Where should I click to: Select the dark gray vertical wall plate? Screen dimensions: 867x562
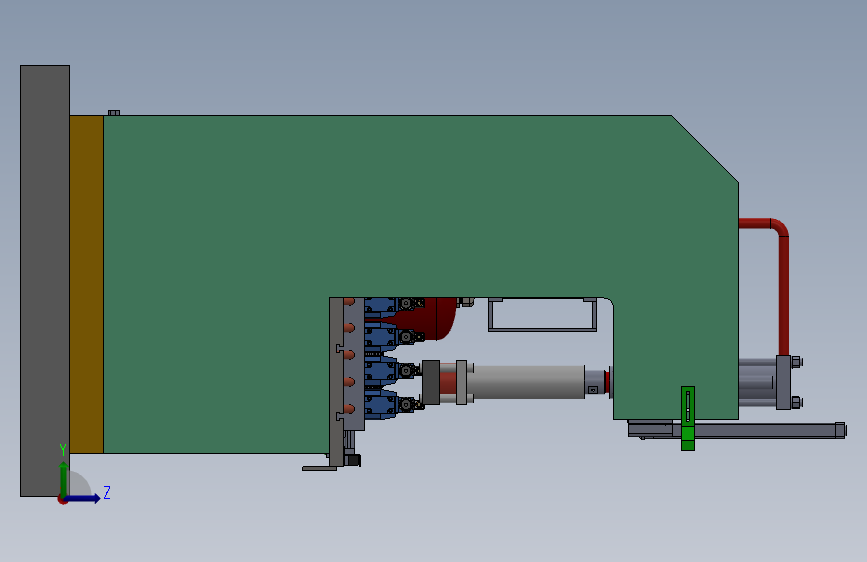45,280
